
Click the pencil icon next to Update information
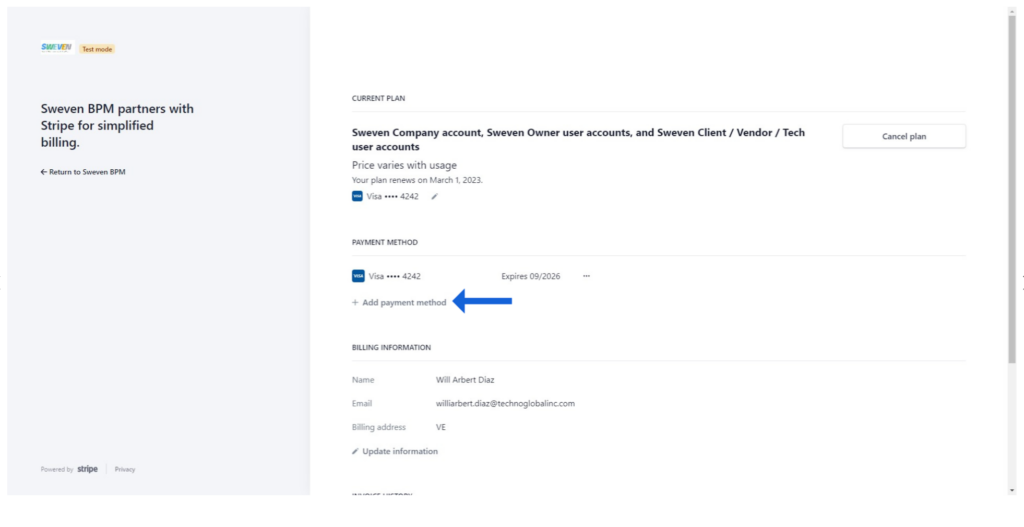[355, 451]
